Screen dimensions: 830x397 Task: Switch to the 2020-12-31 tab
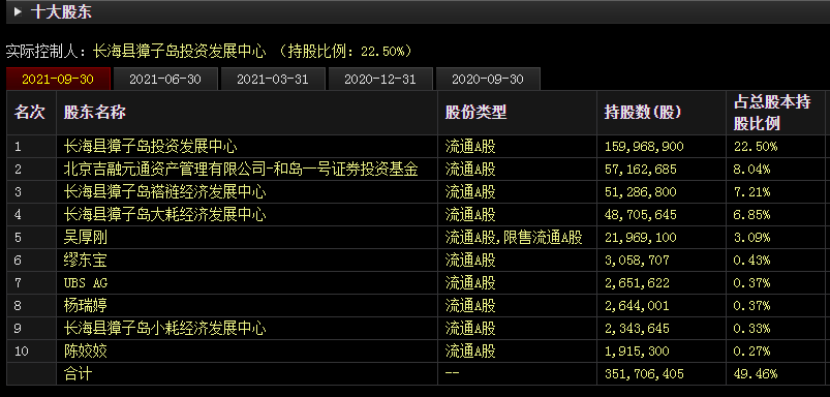tap(380, 79)
